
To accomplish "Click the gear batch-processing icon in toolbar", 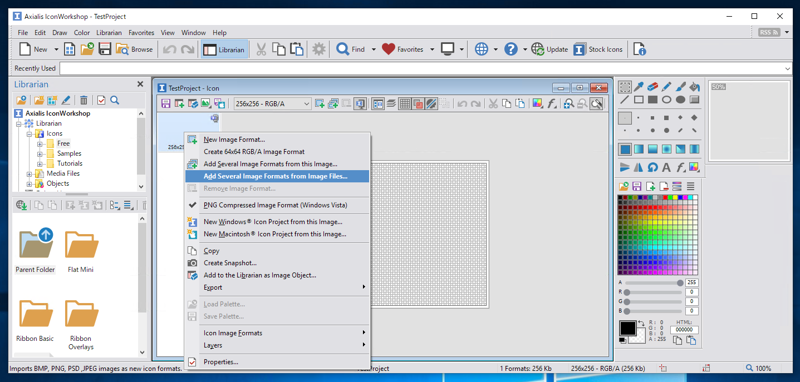I will click(319, 49).
